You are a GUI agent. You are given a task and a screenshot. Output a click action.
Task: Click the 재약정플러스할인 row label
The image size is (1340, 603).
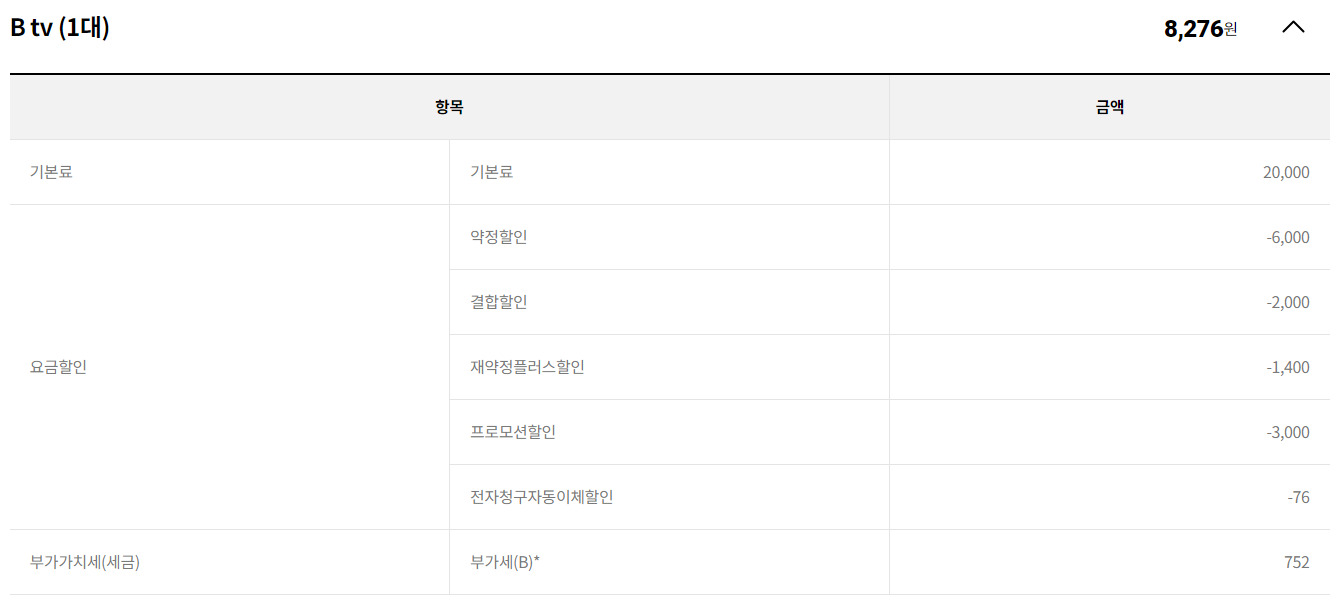point(527,367)
